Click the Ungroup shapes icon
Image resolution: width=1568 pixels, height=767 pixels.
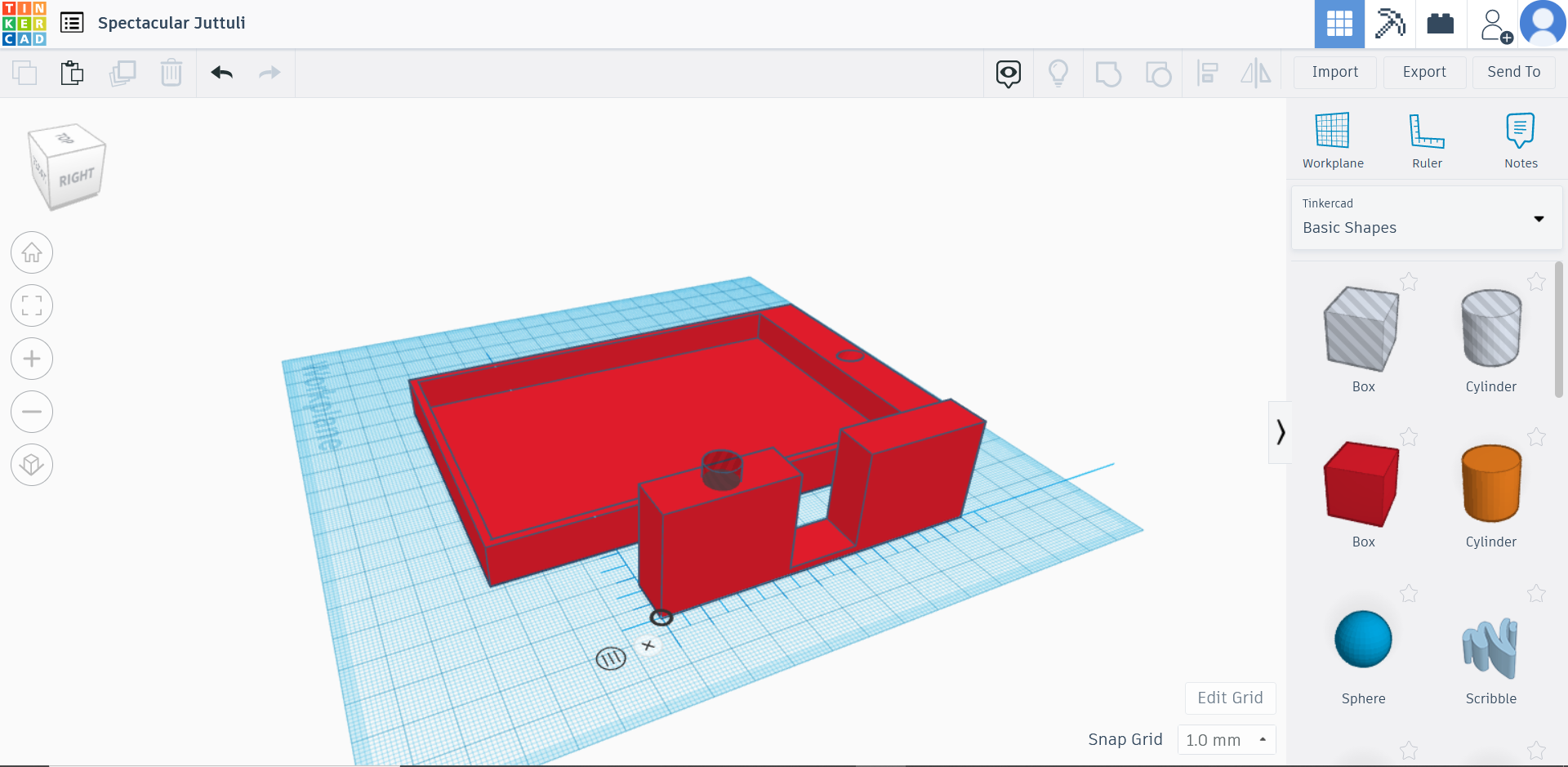coord(1158,74)
